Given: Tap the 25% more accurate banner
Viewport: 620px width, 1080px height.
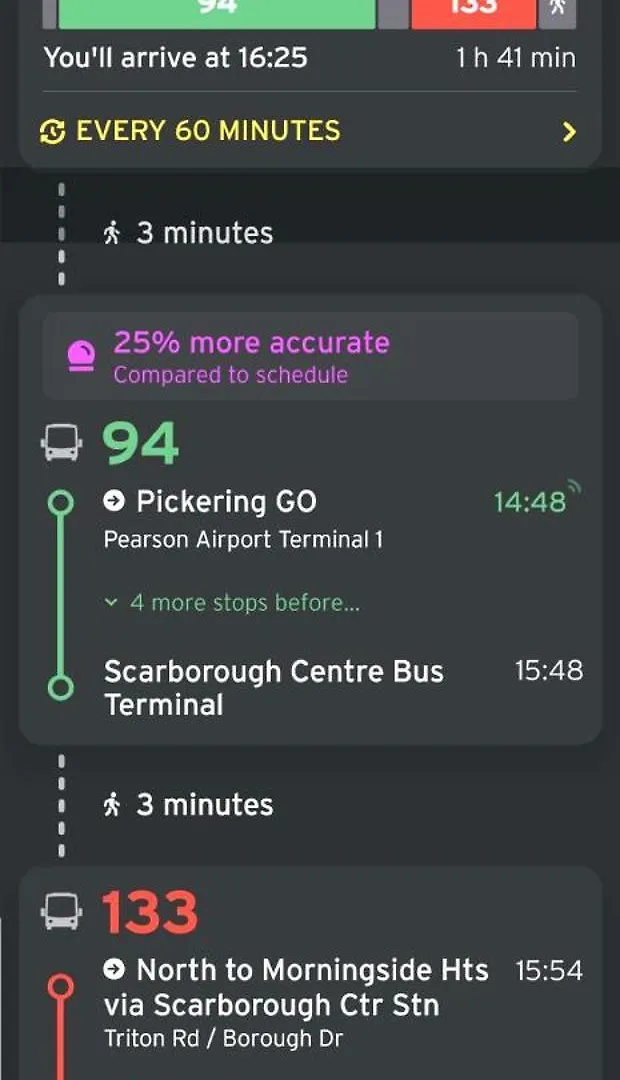Looking at the screenshot, I should point(310,357).
